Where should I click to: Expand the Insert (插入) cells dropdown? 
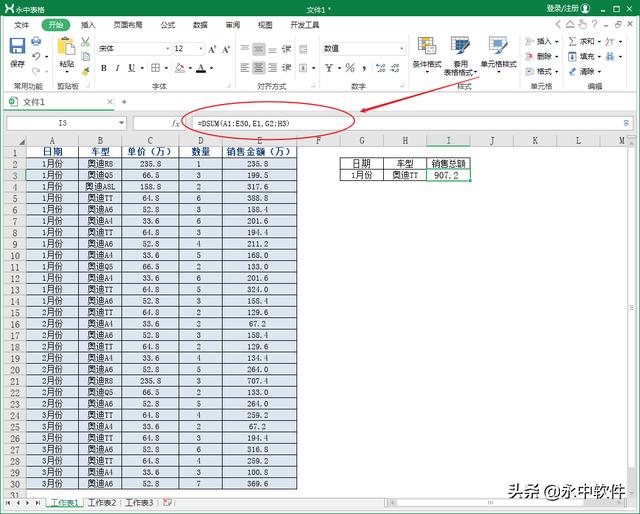pos(557,42)
